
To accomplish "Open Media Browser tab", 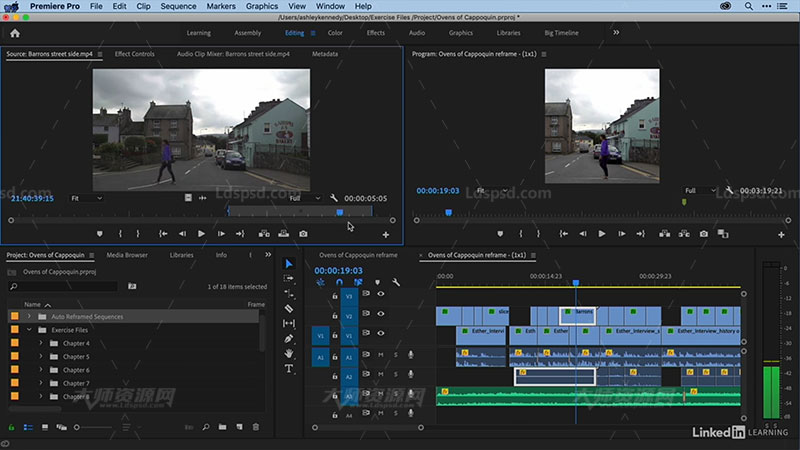I will [x=127, y=255].
